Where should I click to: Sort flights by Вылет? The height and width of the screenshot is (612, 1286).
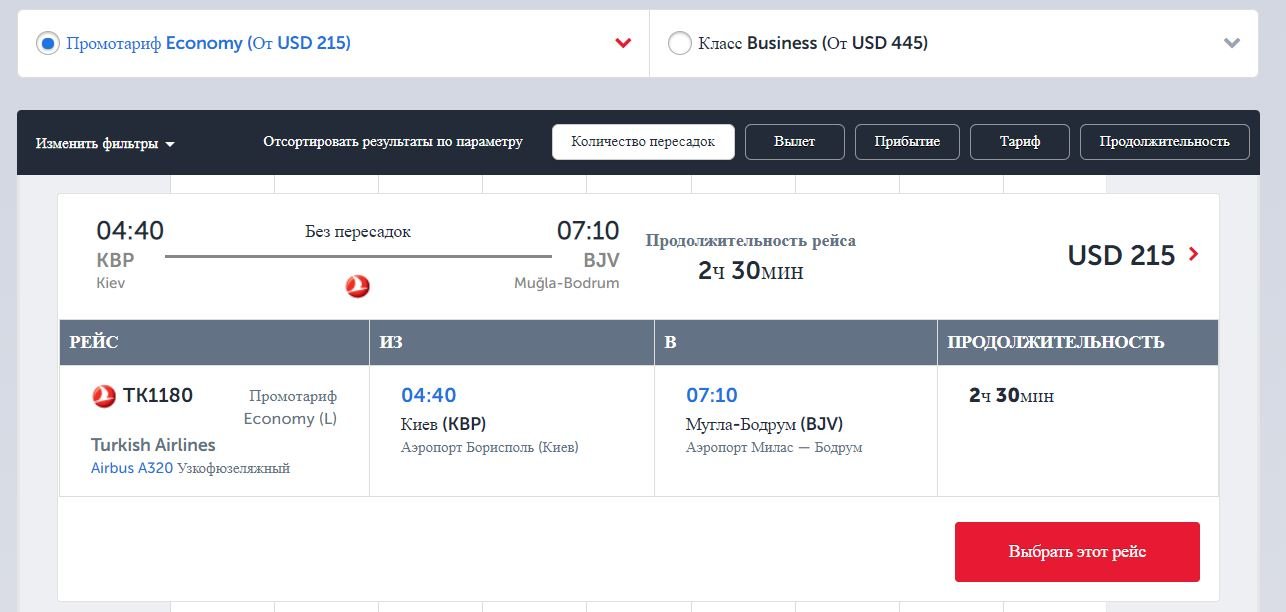pos(796,141)
